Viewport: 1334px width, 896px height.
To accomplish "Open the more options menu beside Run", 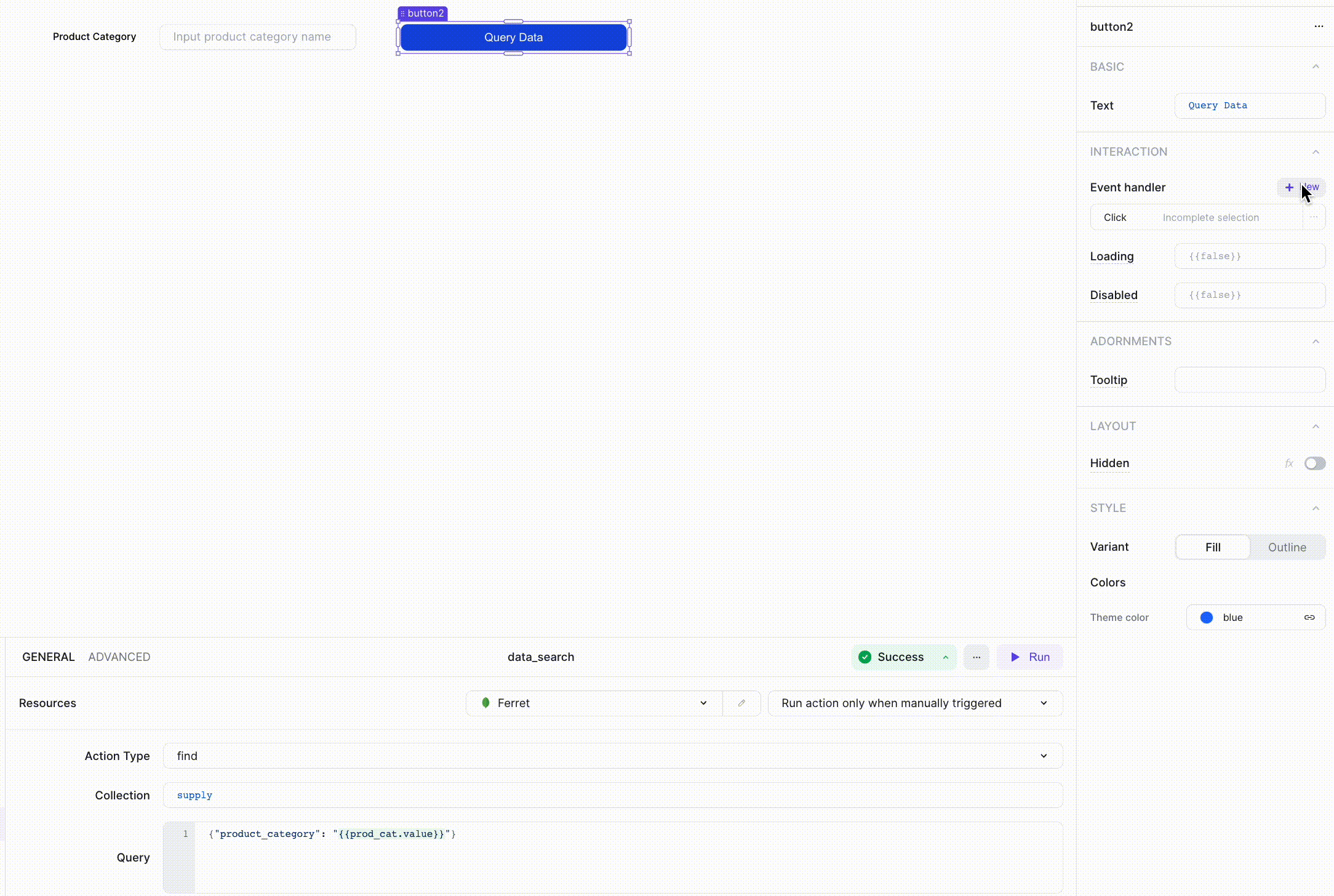I will [976, 657].
